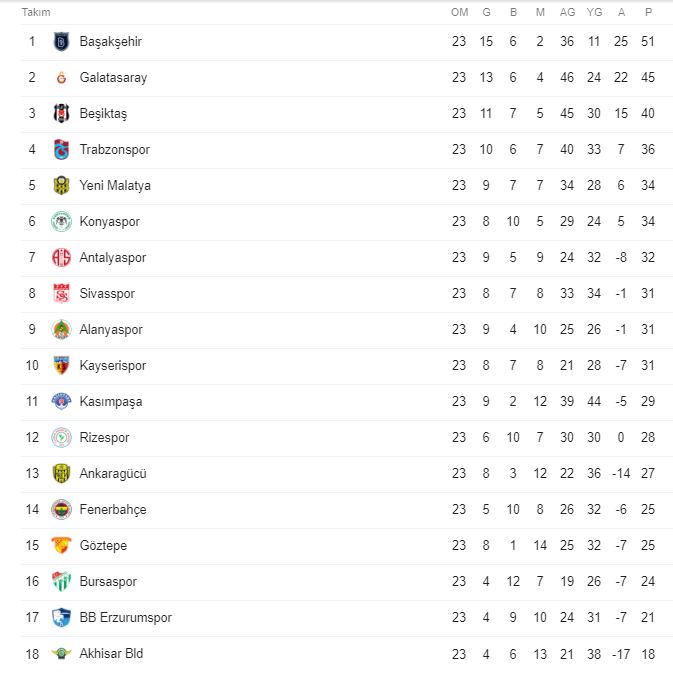673x673 pixels.
Task: Click the Takım column header
Action: (36, 12)
